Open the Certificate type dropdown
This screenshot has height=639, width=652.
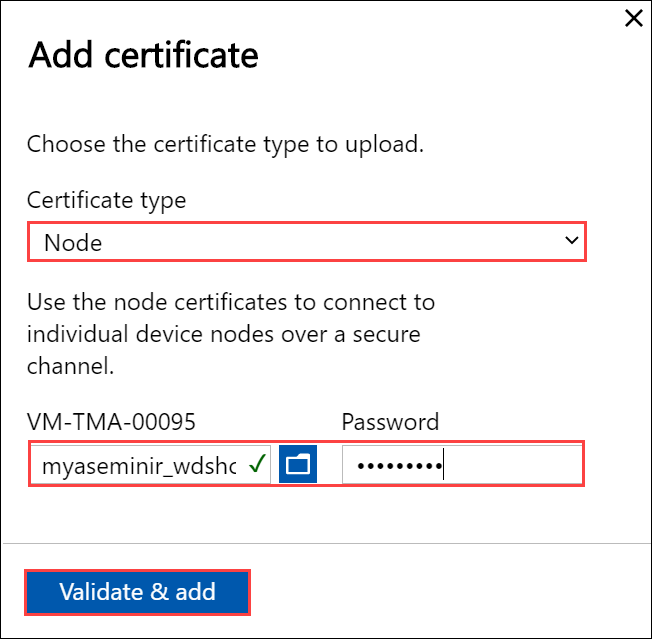point(305,242)
